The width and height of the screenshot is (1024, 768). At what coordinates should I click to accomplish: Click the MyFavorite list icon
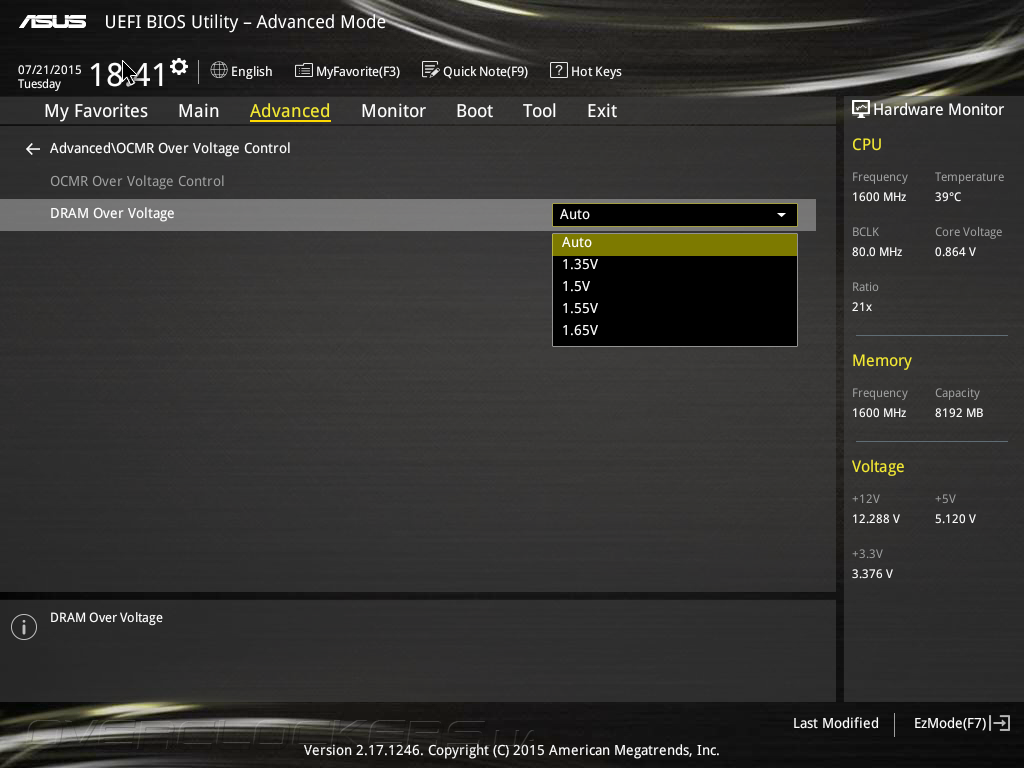(x=304, y=71)
